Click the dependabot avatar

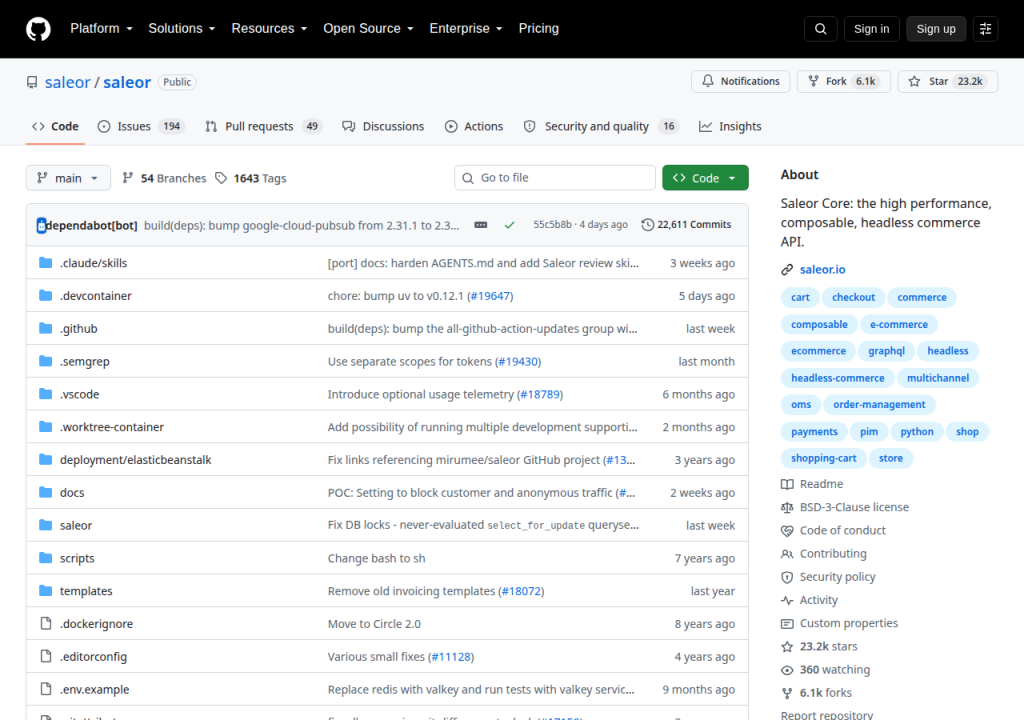click(x=41, y=225)
